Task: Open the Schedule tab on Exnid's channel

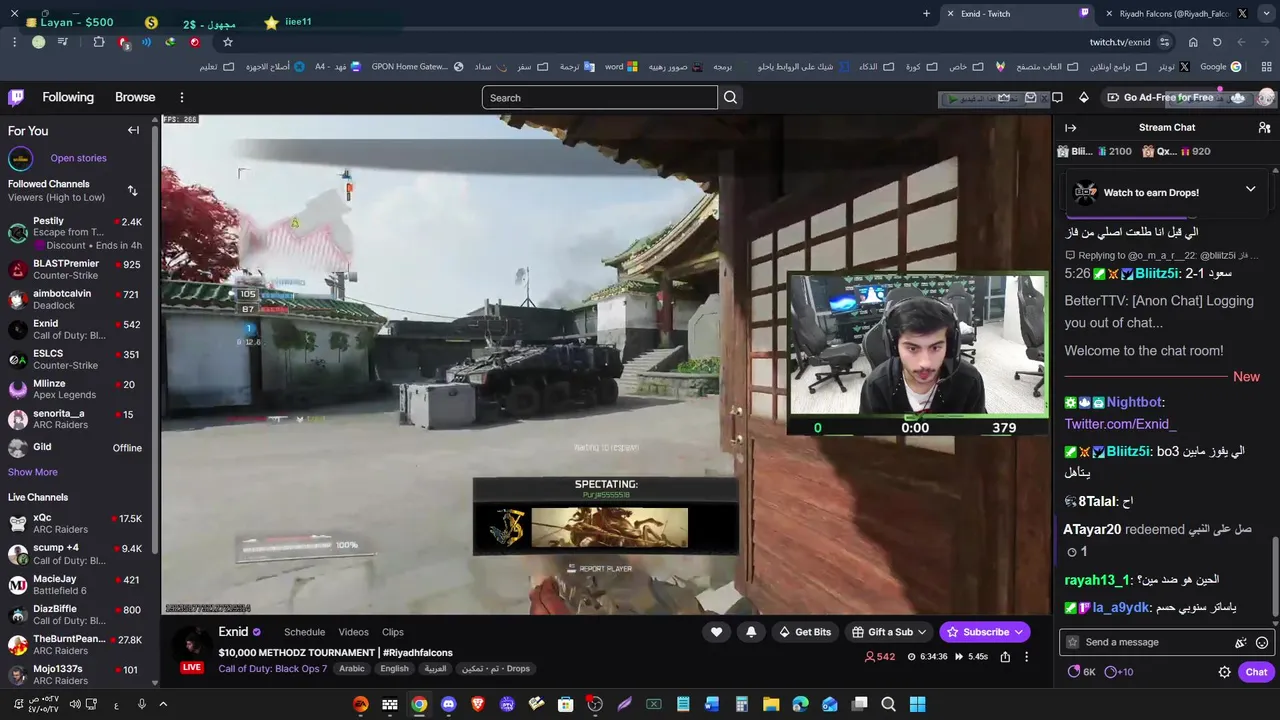Action: click(304, 632)
